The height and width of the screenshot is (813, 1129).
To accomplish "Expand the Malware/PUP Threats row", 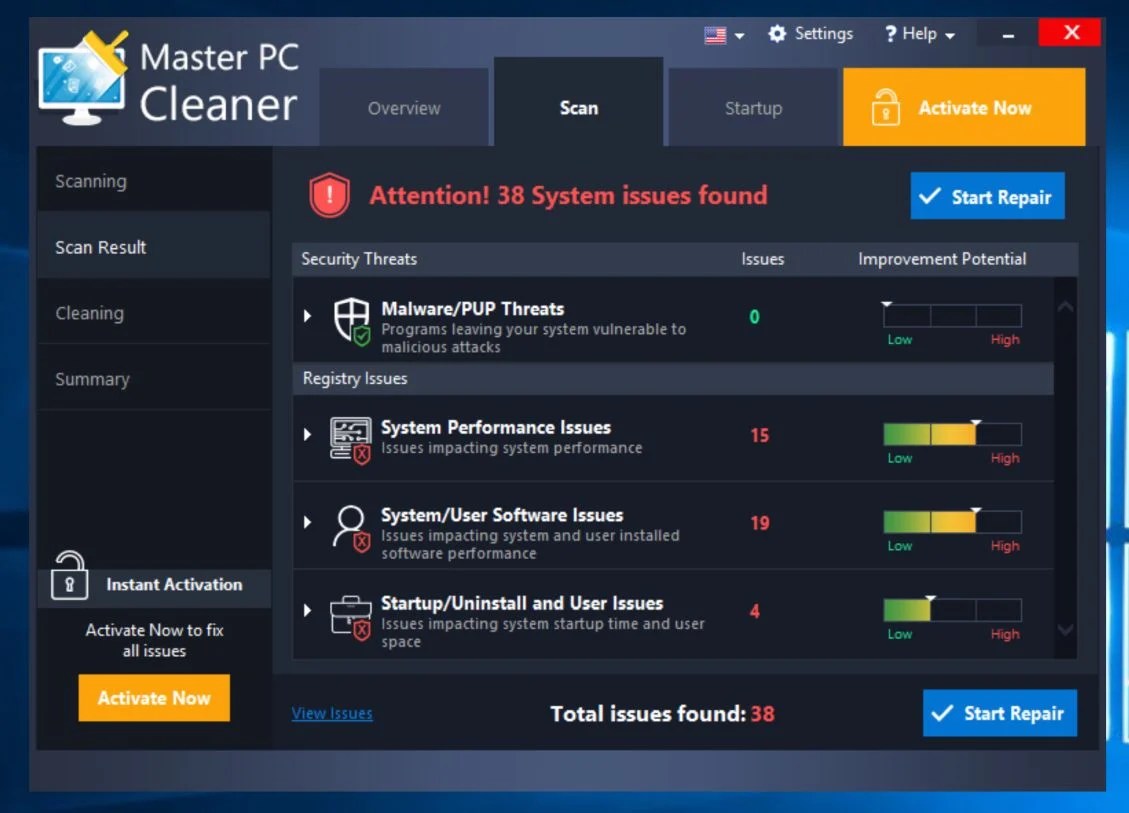I will 307,315.
